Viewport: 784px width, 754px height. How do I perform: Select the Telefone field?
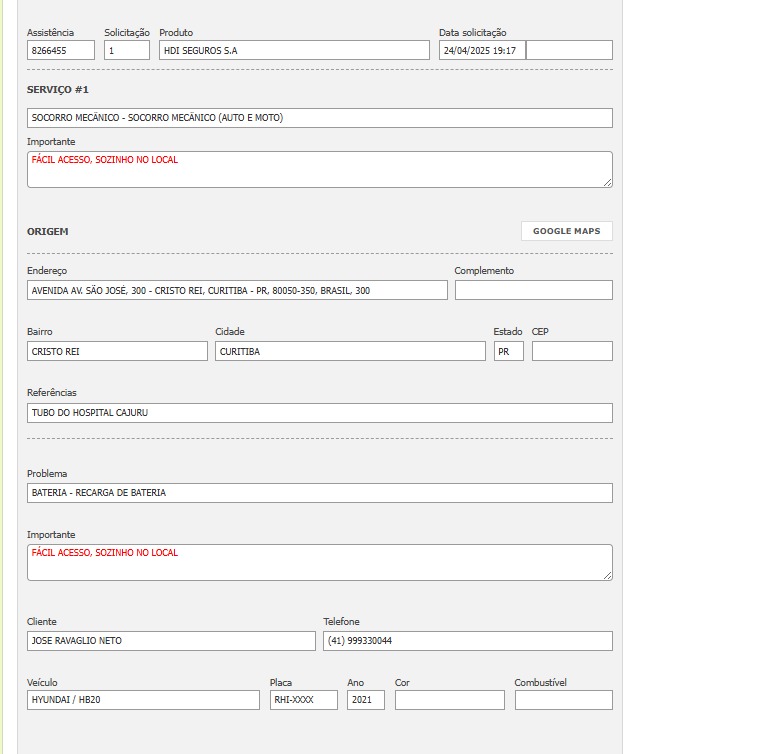467,641
